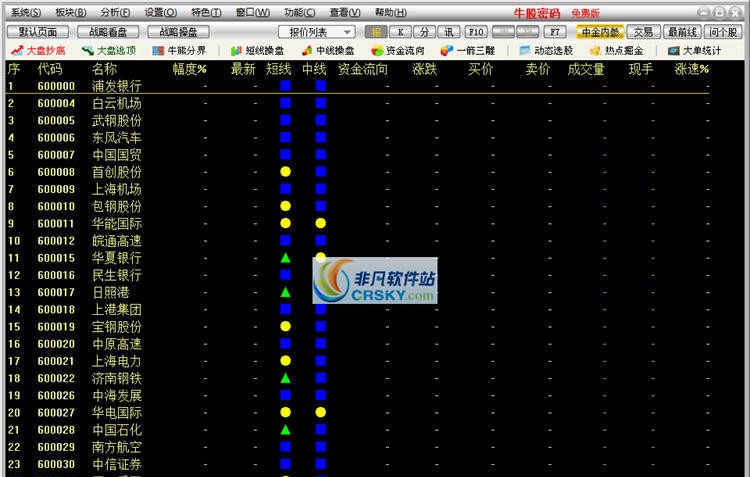750x477 pixels.
Task: Toggle the 分 time-share view button
Action: point(425,32)
